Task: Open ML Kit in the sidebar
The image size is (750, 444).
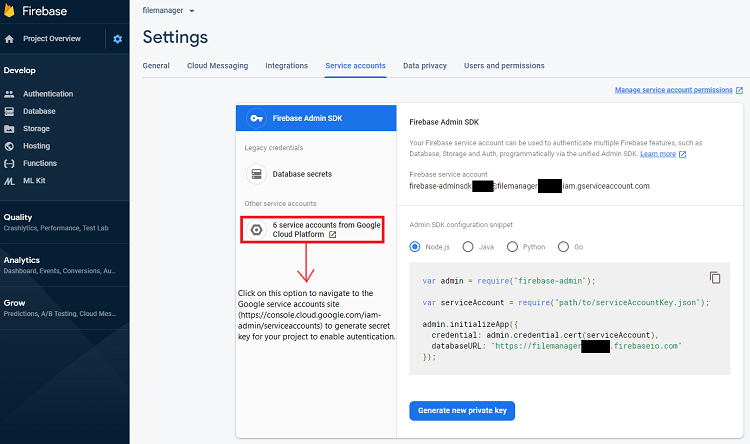Action: click(35, 180)
